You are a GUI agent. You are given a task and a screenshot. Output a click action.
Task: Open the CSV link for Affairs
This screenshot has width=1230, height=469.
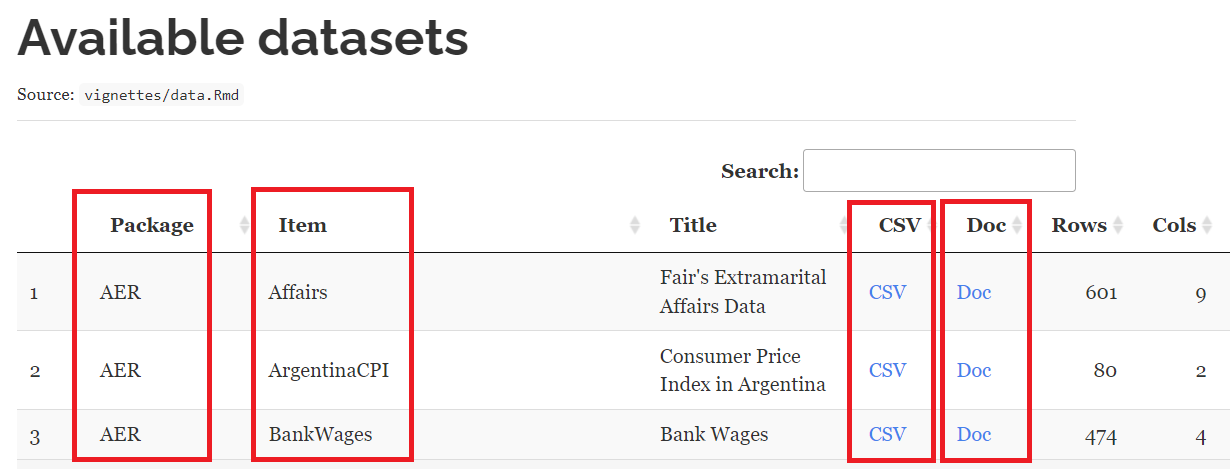coord(887,292)
